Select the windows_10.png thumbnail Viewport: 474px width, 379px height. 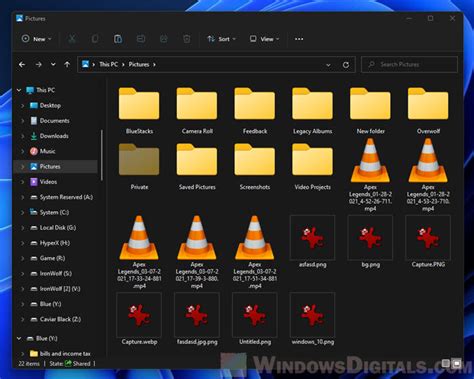(313, 319)
